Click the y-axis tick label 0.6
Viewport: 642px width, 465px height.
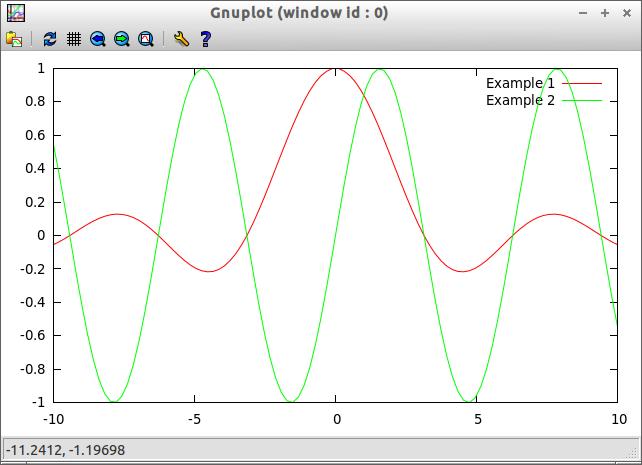tap(35, 135)
